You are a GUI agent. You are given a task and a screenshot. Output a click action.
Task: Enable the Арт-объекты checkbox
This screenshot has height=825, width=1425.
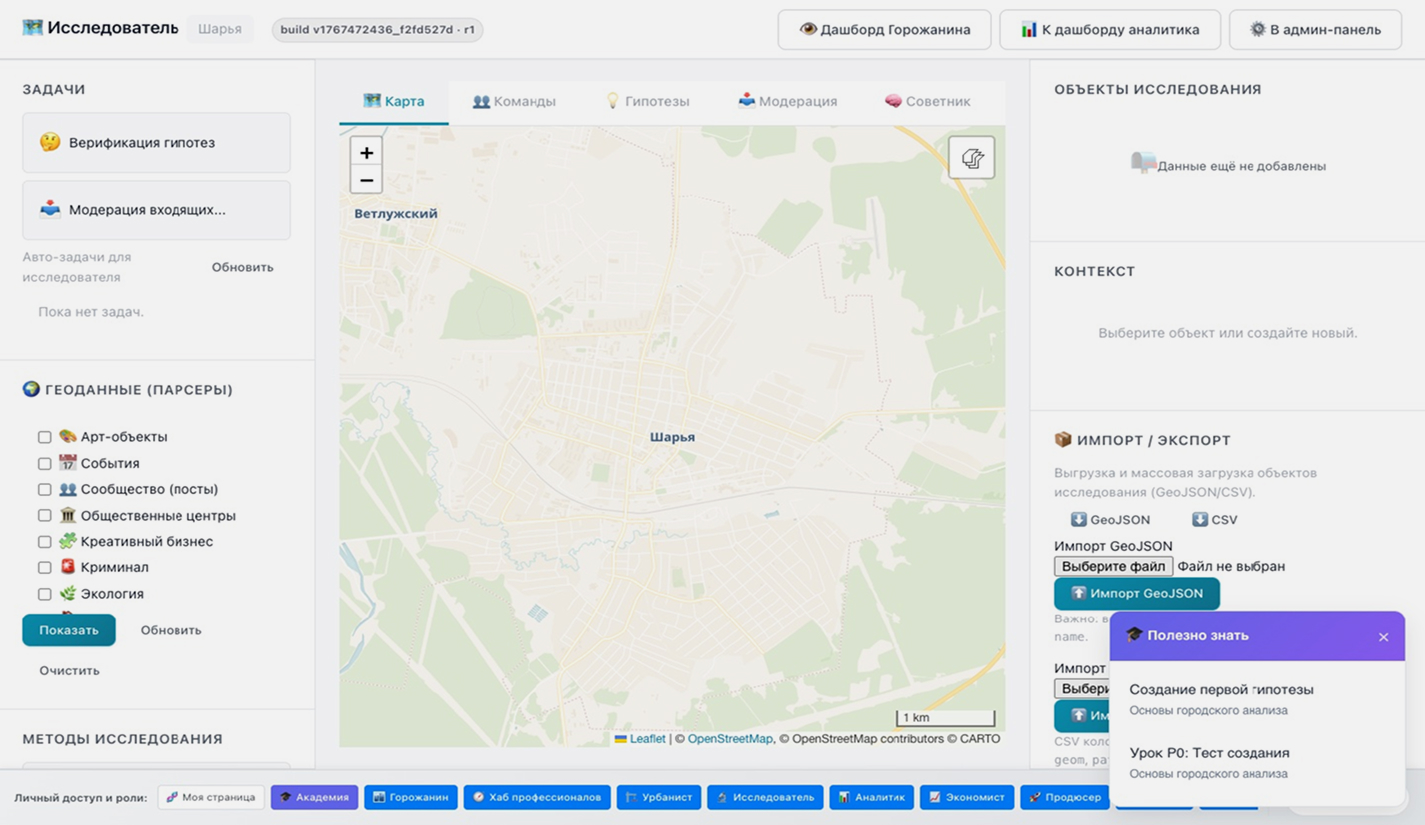tap(45, 437)
